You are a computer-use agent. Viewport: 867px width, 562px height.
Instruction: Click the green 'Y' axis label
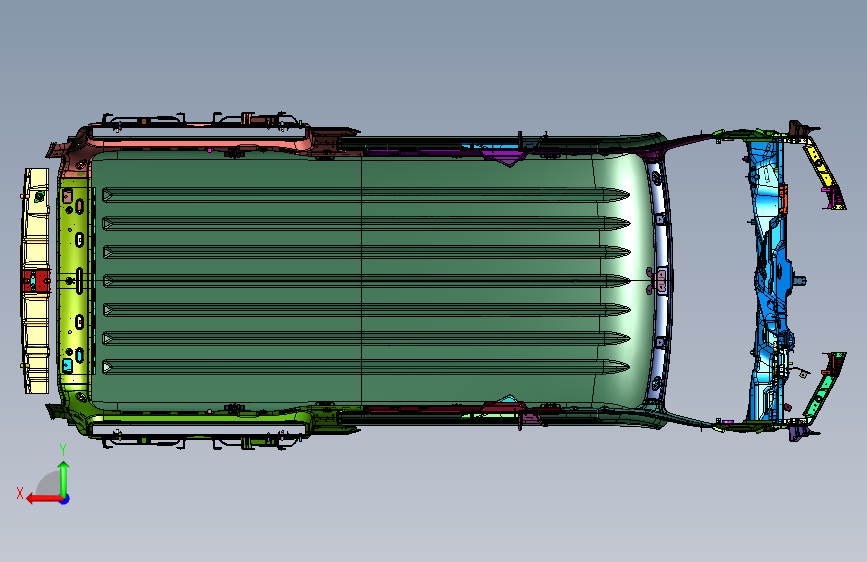pyautogui.click(x=63, y=450)
